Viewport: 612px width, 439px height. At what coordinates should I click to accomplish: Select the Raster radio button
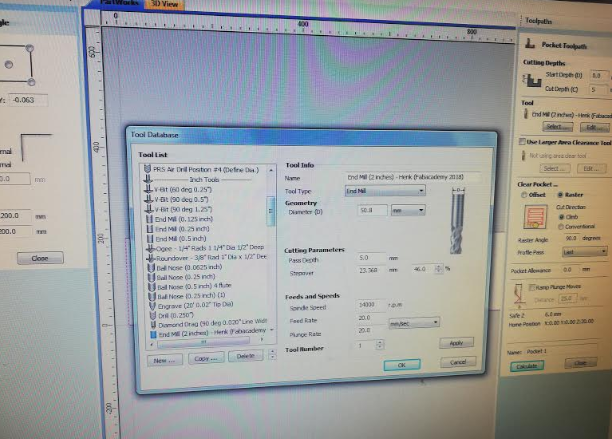point(560,194)
